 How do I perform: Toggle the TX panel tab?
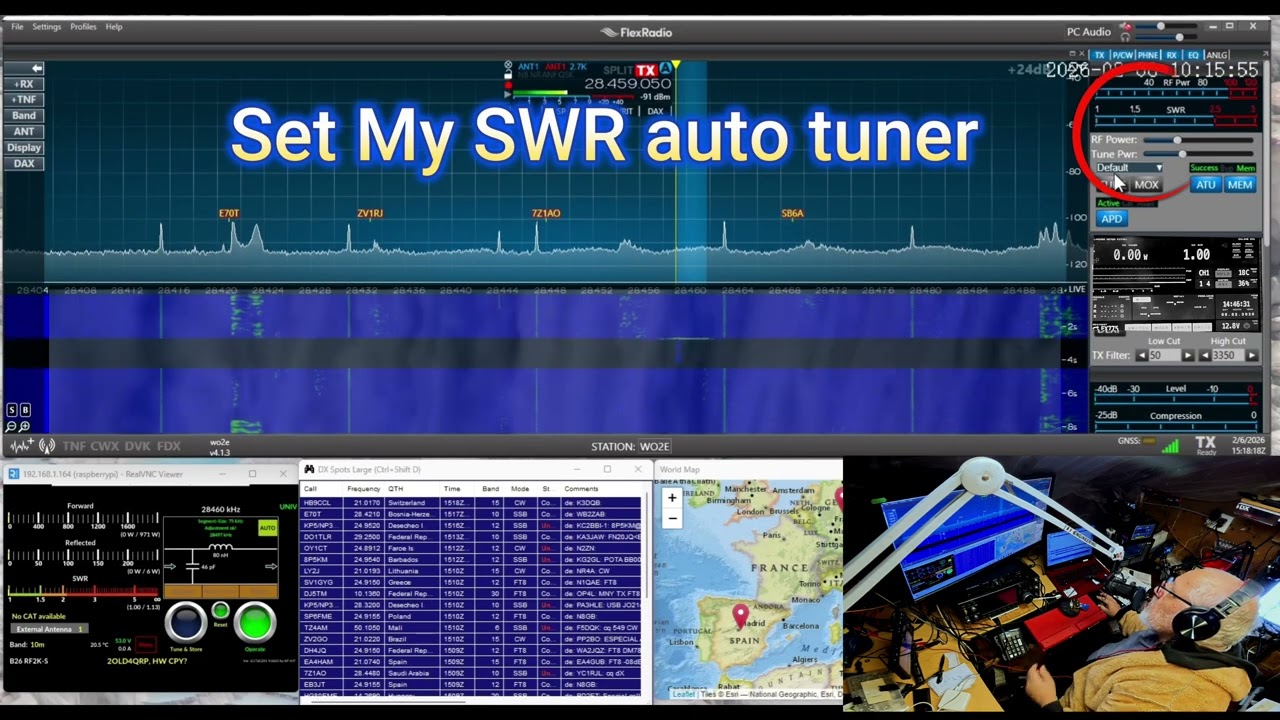click(x=1099, y=55)
